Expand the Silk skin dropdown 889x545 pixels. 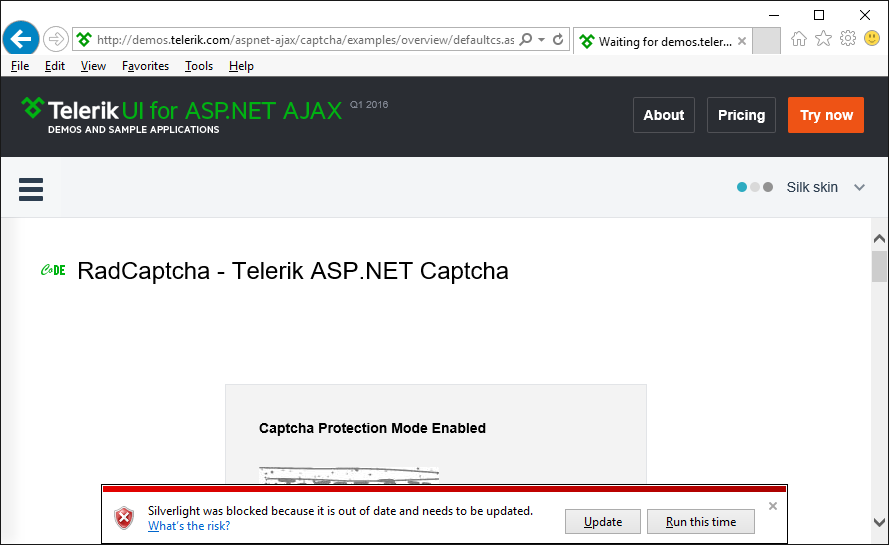[x=859, y=187]
